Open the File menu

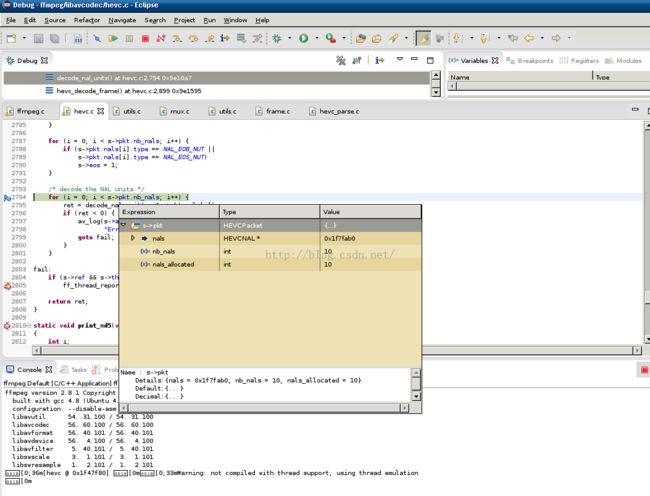tap(11, 20)
